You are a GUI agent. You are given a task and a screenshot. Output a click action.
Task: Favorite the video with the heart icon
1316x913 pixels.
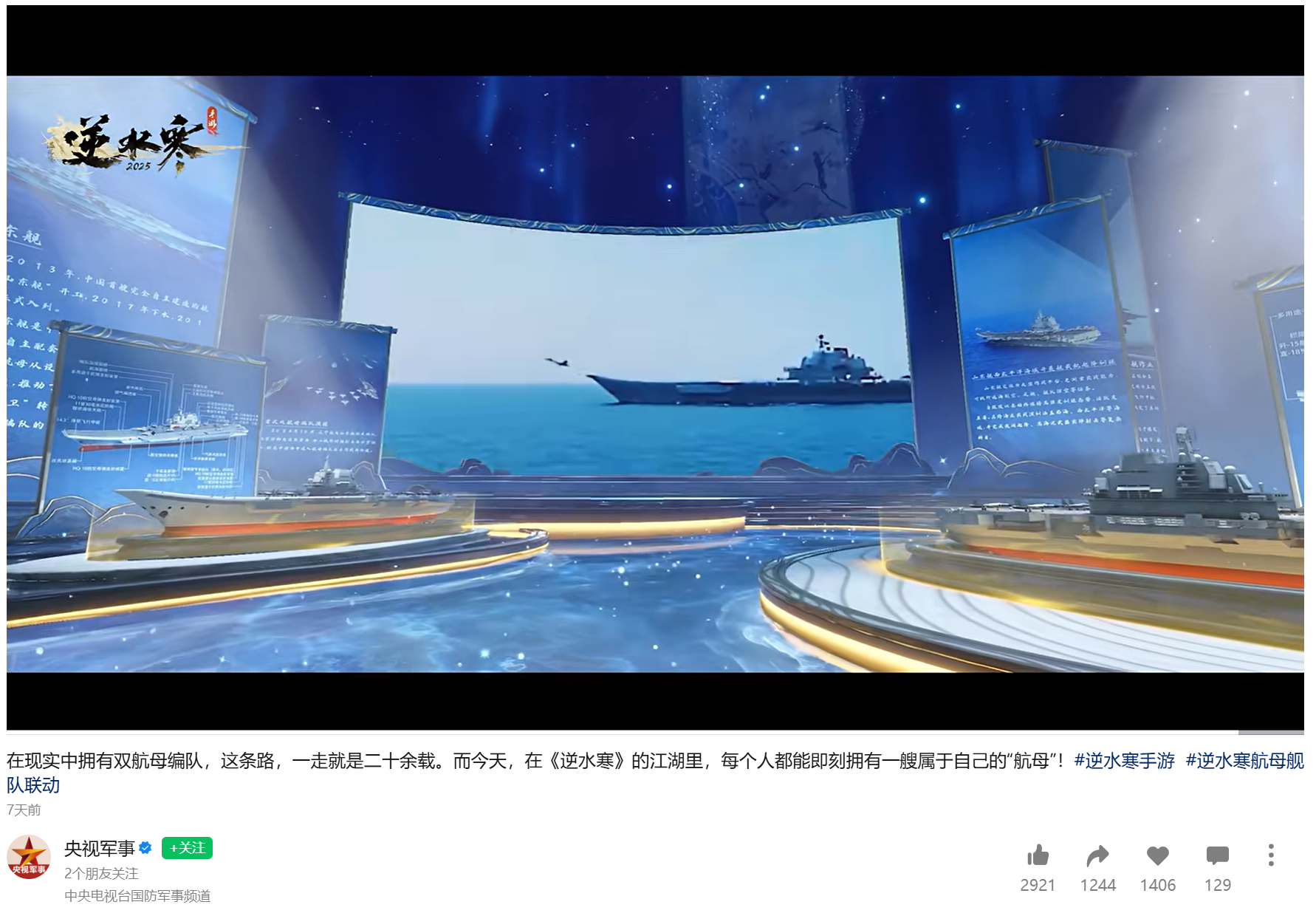pos(1158,855)
